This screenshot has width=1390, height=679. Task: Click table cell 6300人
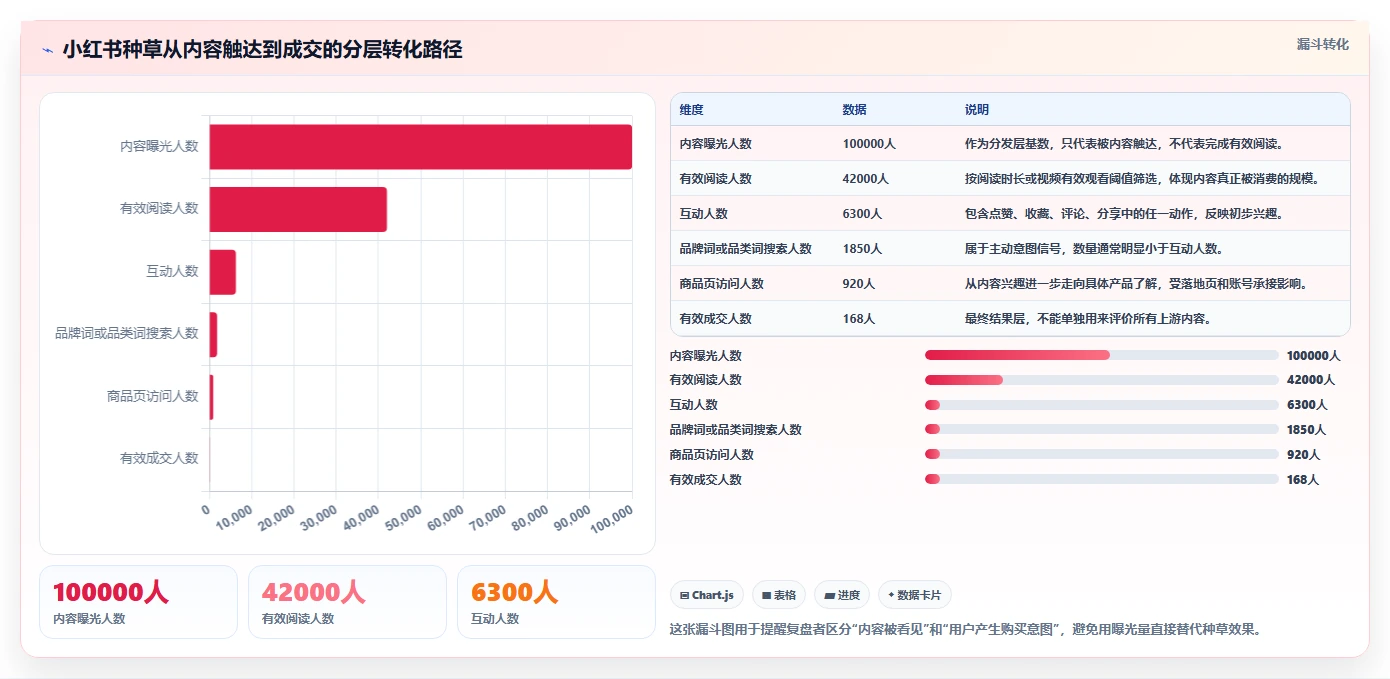(x=862, y=214)
